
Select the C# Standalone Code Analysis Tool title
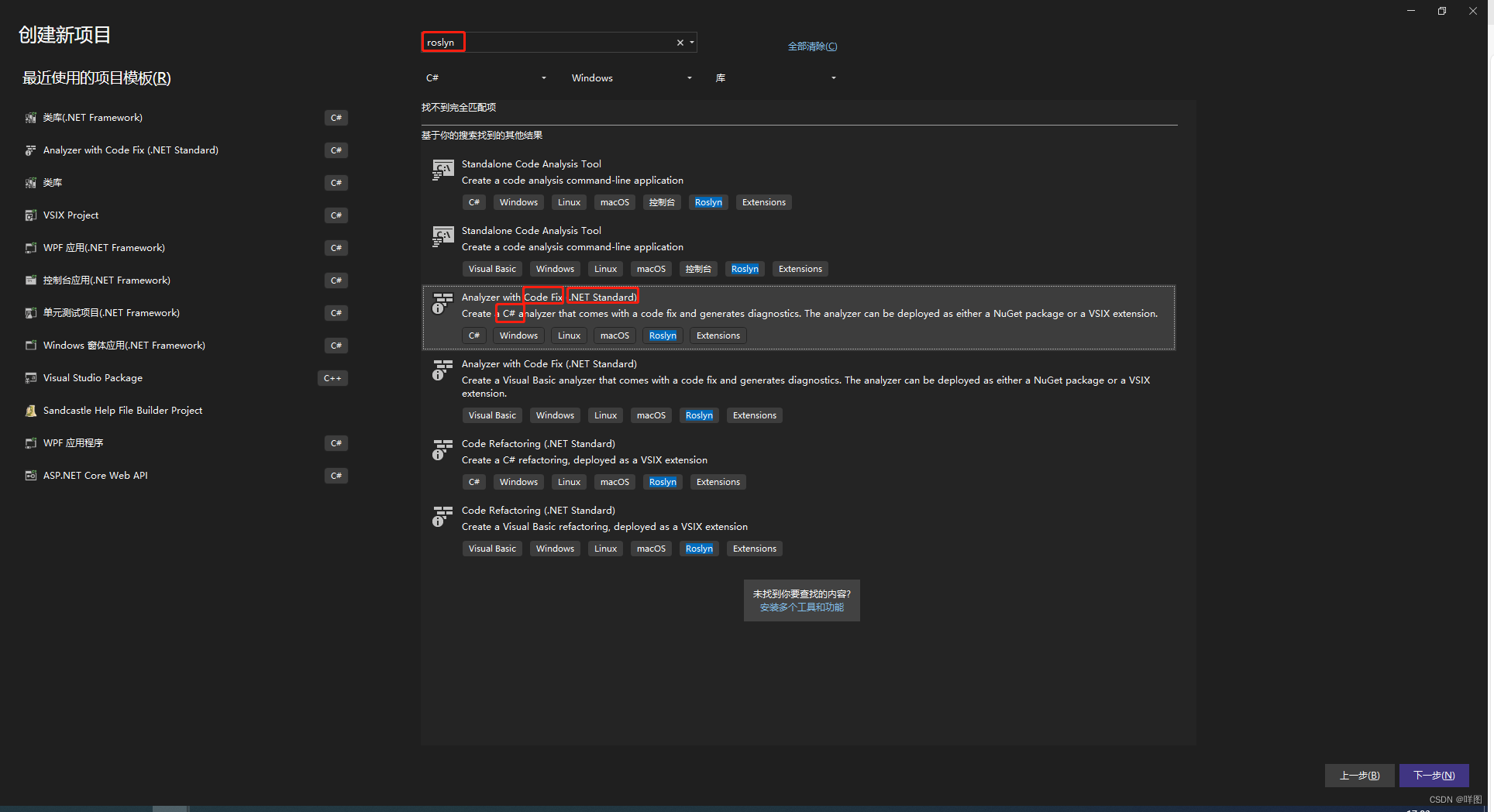(x=531, y=164)
